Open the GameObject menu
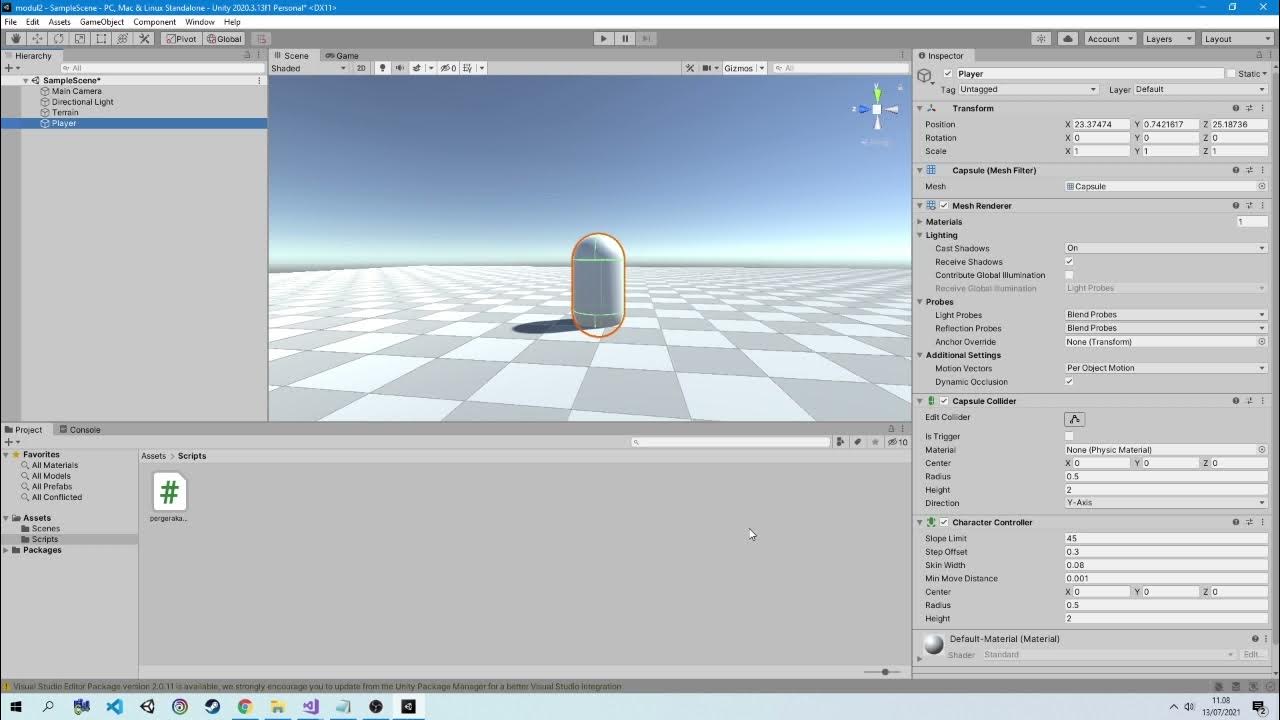The height and width of the screenshot is (720, 1280). click(102, 22)
